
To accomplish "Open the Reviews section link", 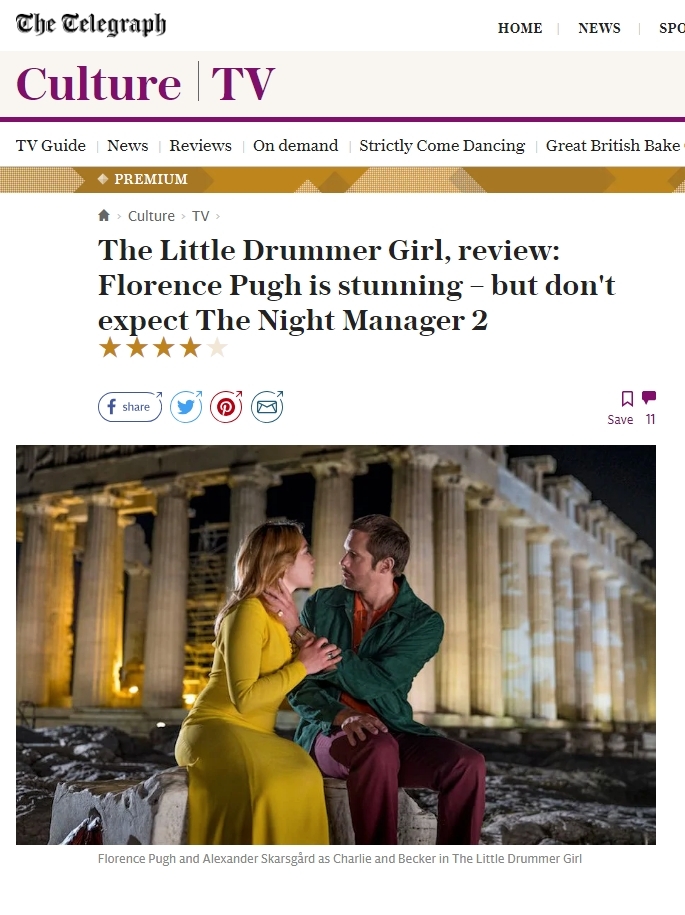I will tap(200, 145).
